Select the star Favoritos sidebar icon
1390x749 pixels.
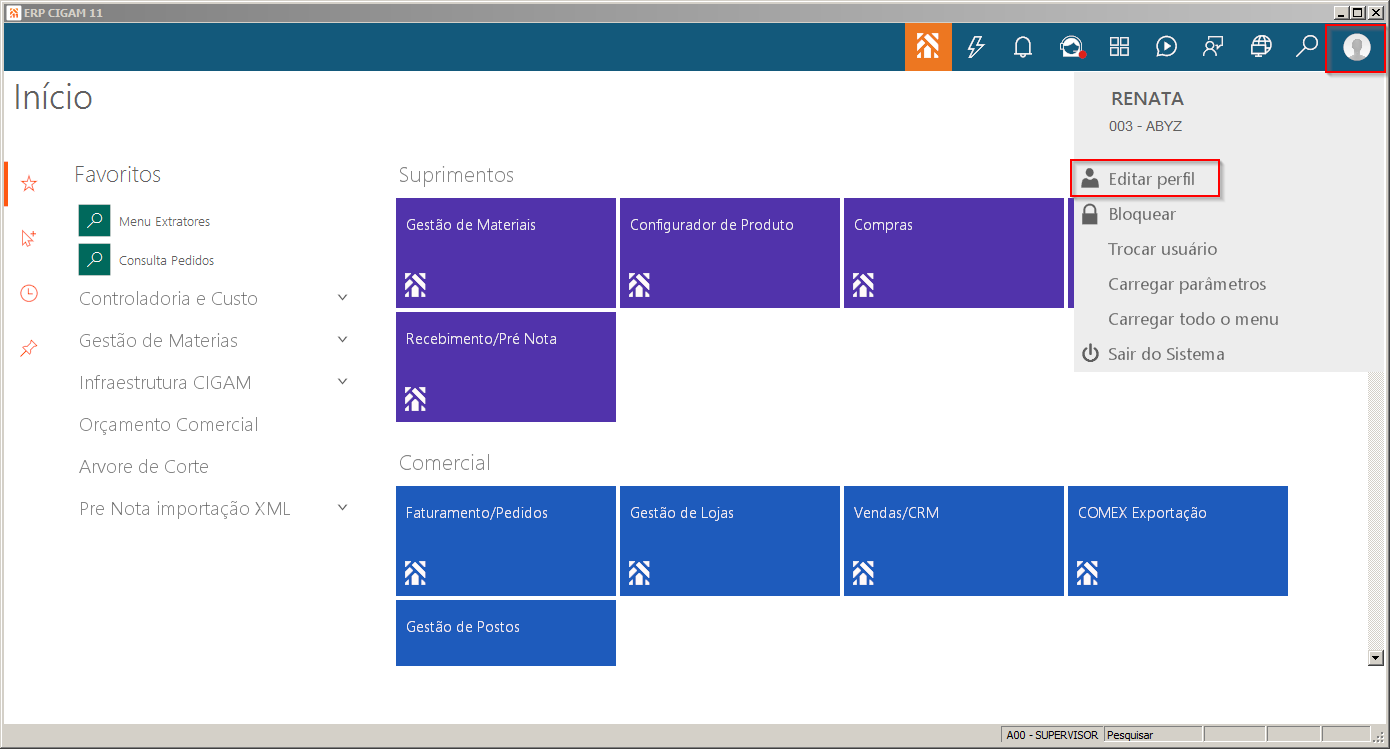(29, 183)
